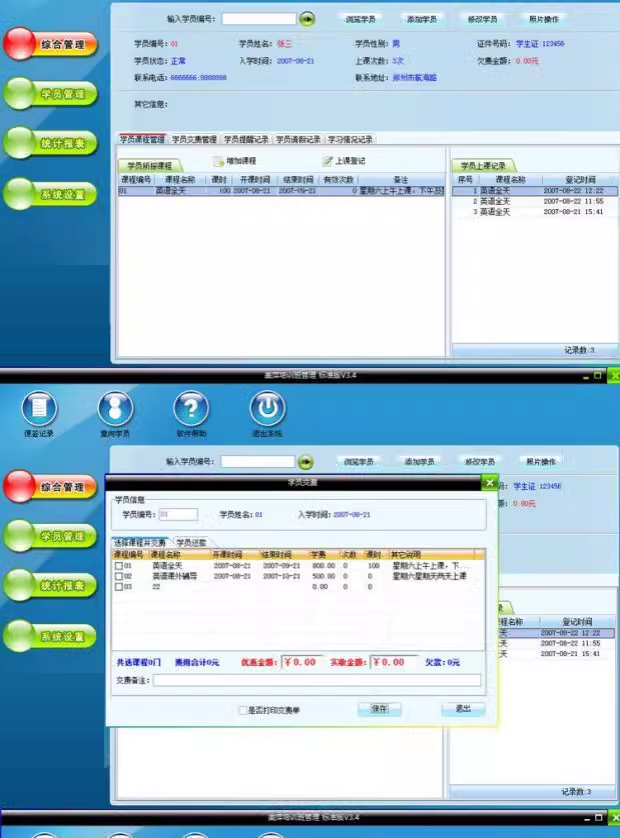The width and height of the screenshot is (620, 838).
Task: Click 登记时间 column header in upper window
Action: coord(580,180)
